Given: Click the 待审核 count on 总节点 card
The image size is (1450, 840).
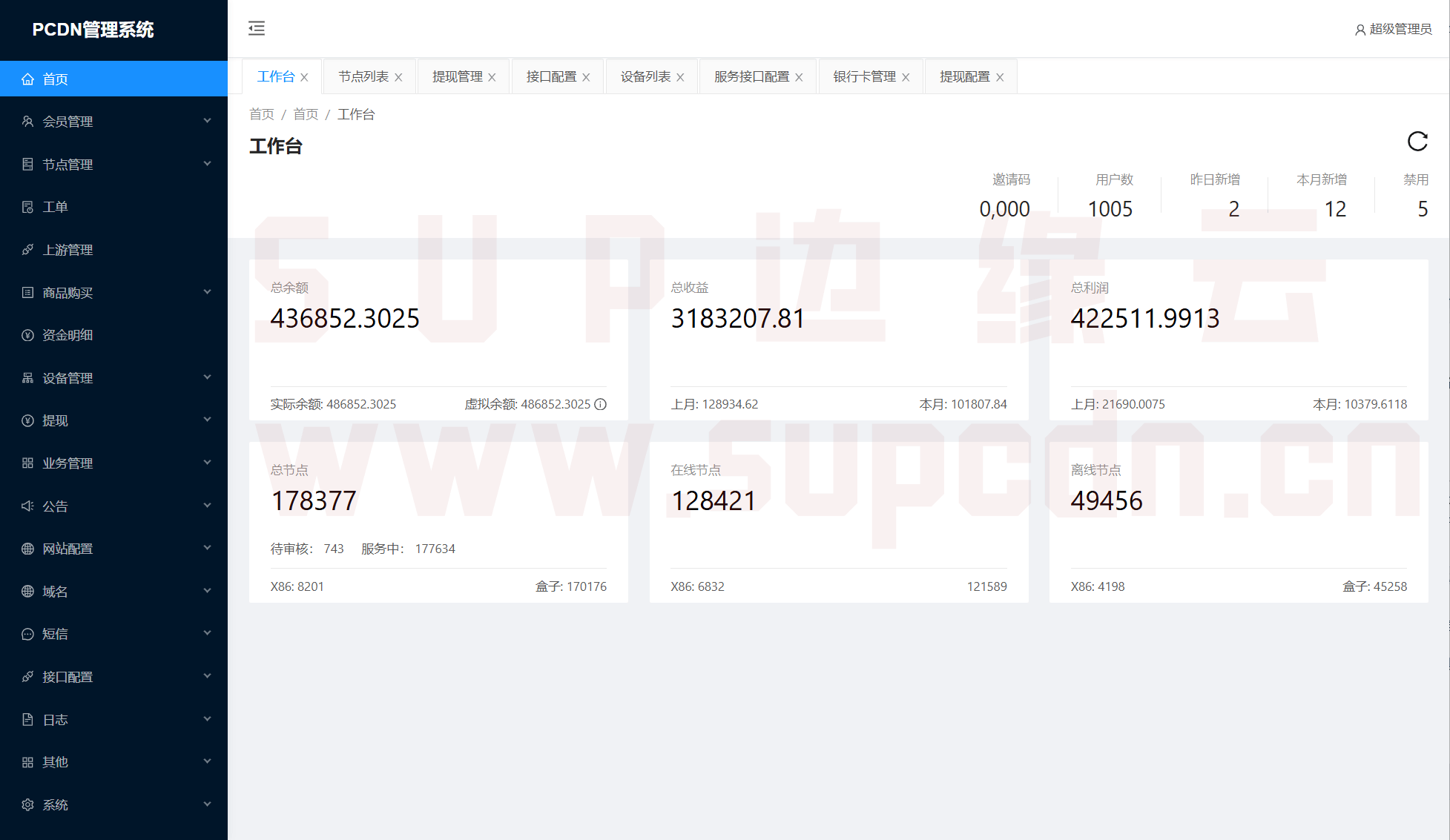Looking at the screenshot, I should click(x=334, y=549).
